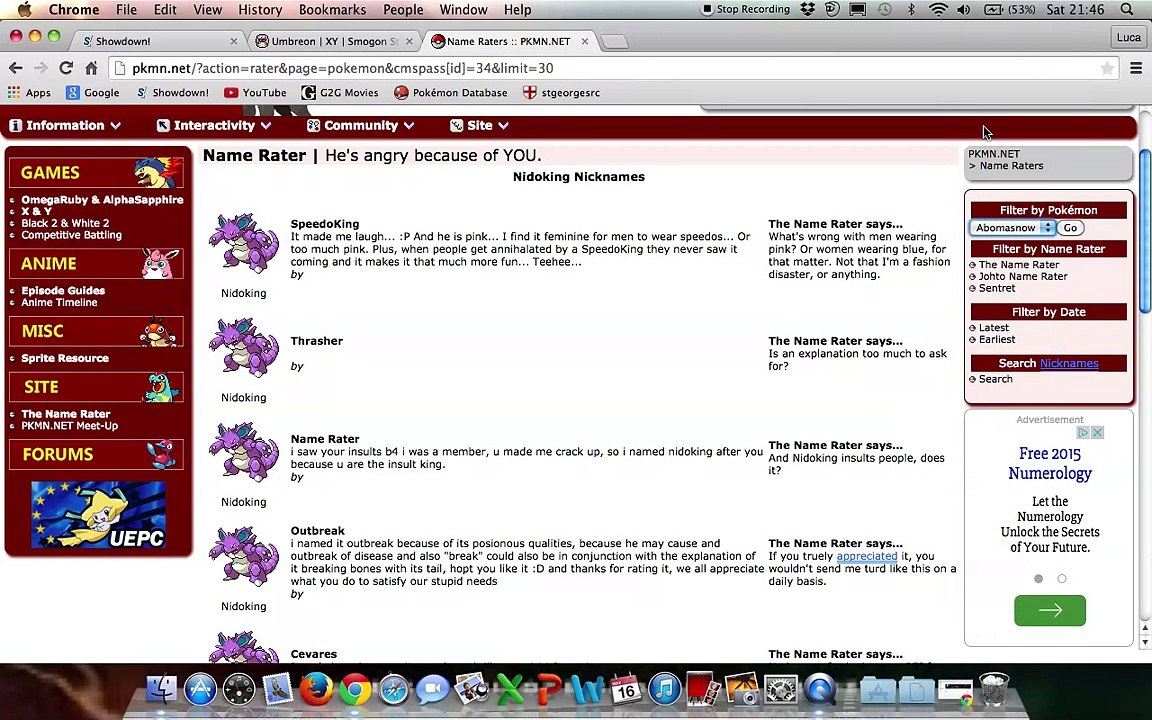The width and height of the screenshot is (1152, 720).
Task: Expand the Information site menu
Action: [x=65, y=126]
